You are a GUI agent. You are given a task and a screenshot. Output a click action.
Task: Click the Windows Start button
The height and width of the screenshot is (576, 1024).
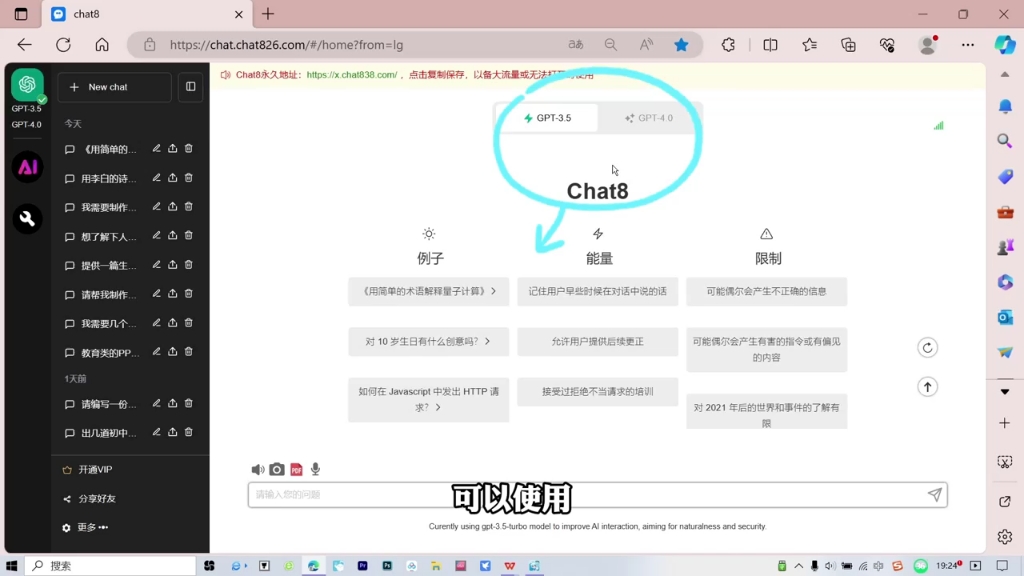[11, 566]
